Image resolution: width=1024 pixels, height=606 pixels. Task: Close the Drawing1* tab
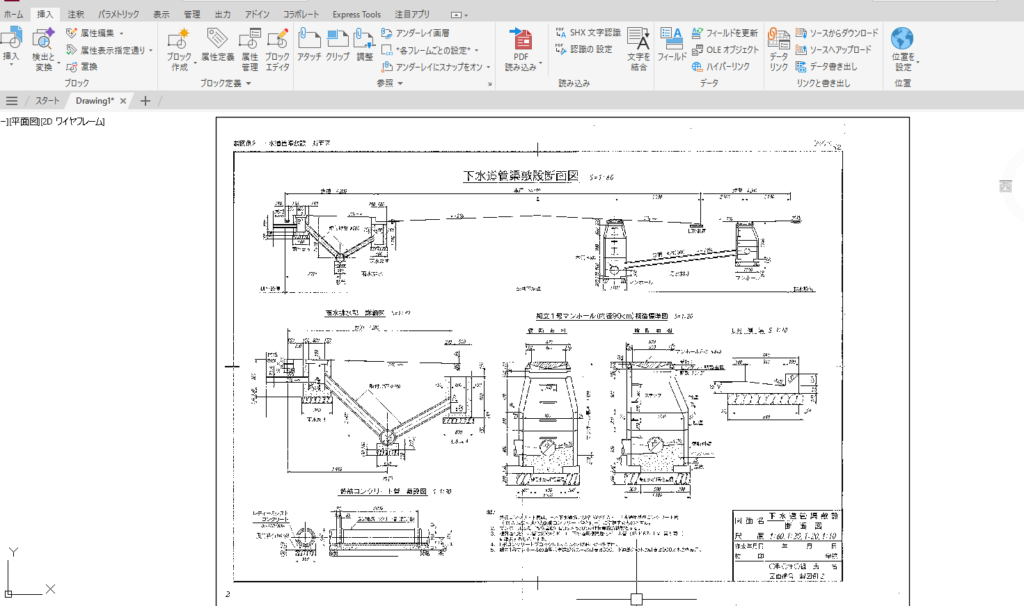point(123,101)
